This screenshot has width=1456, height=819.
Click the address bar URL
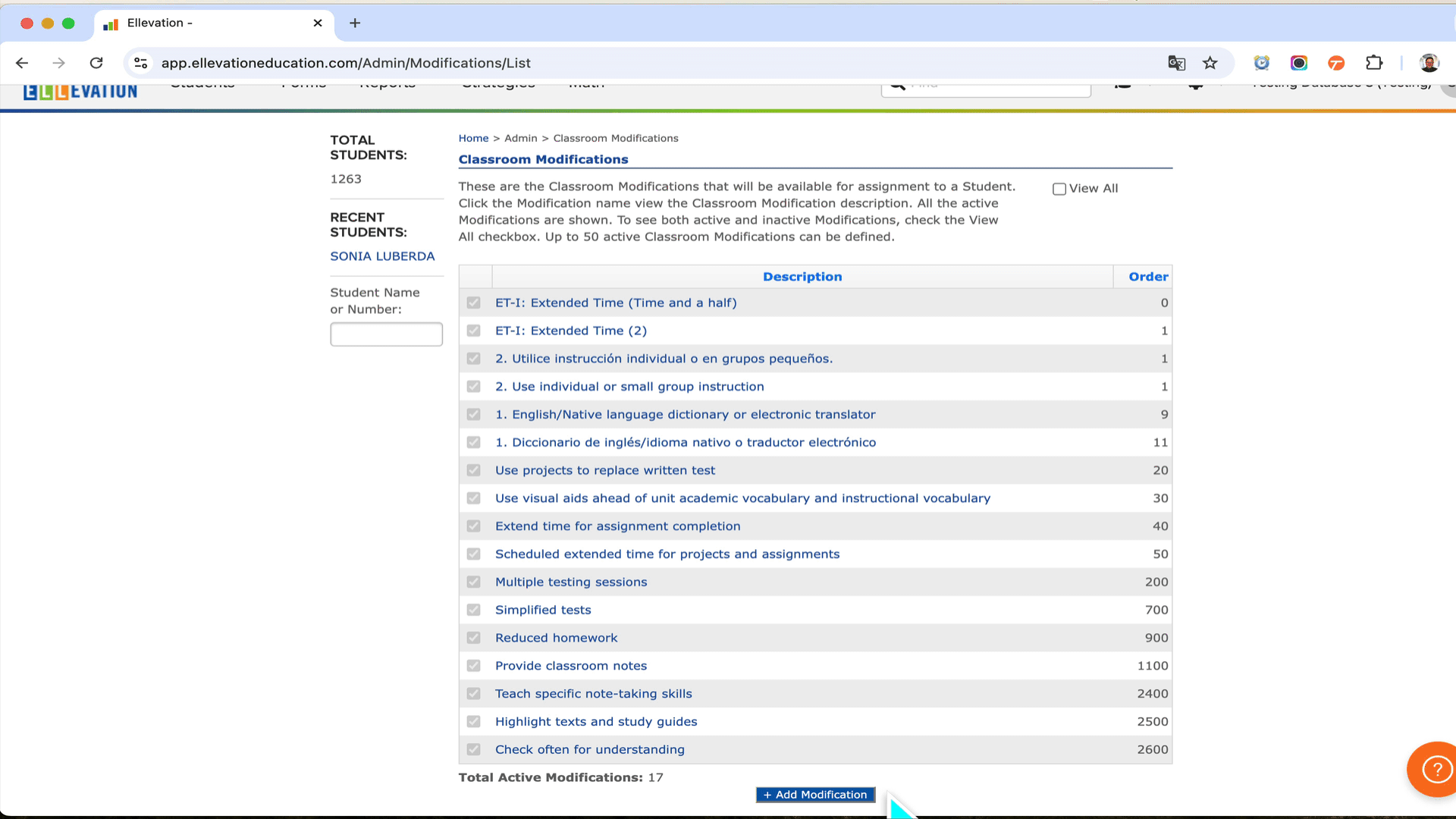346,63
